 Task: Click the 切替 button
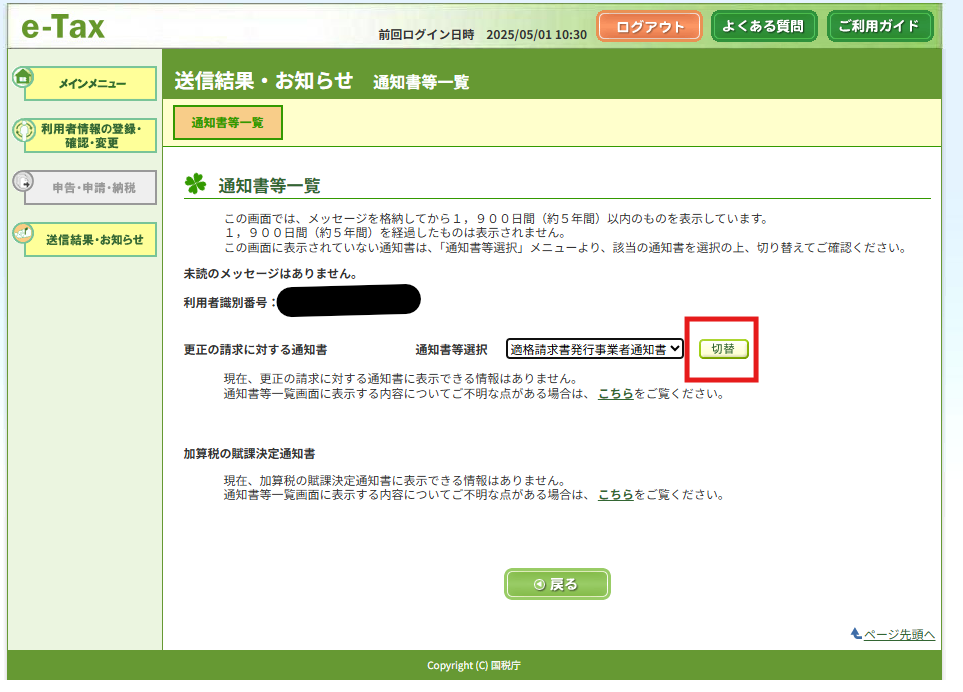tap(723, 349)
